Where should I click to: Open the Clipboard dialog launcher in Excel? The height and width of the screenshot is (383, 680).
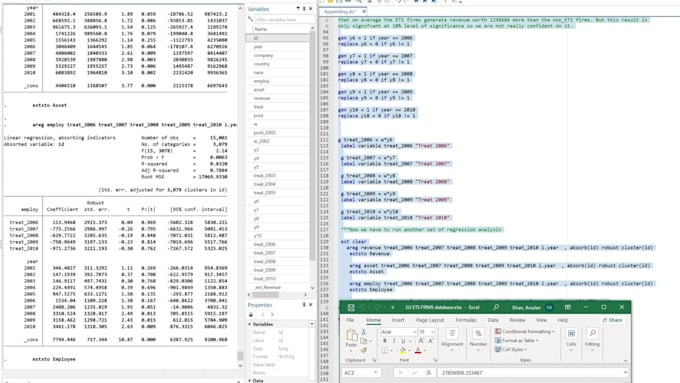[374, 360]
